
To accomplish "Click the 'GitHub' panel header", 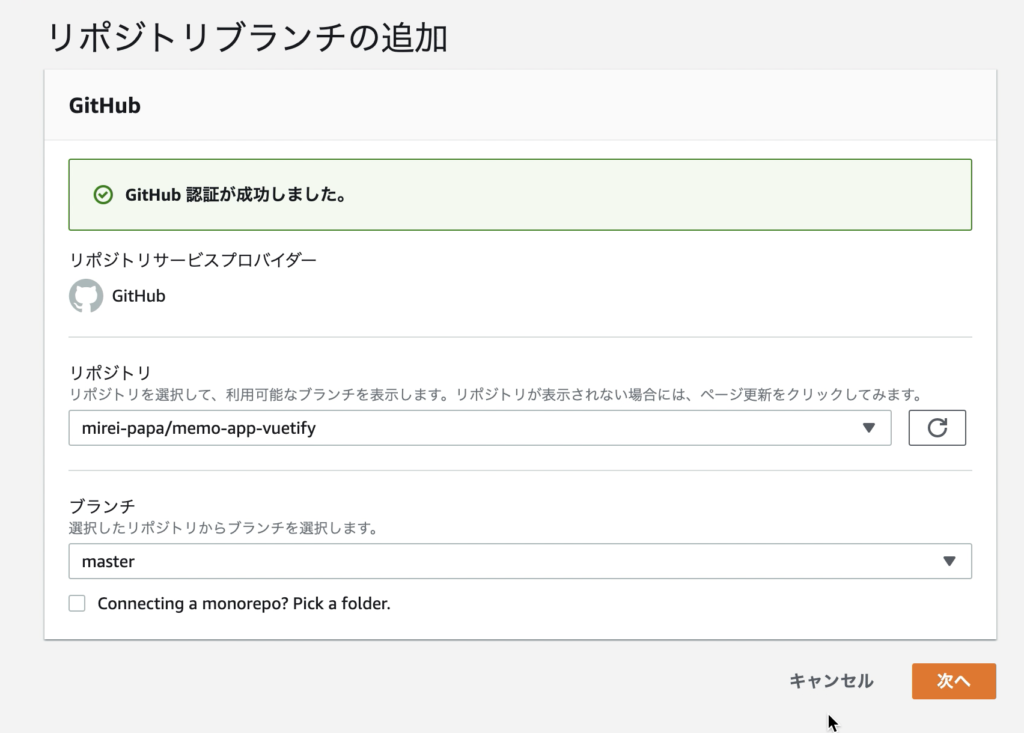I will pyautogui.click(x=104, y=105).
